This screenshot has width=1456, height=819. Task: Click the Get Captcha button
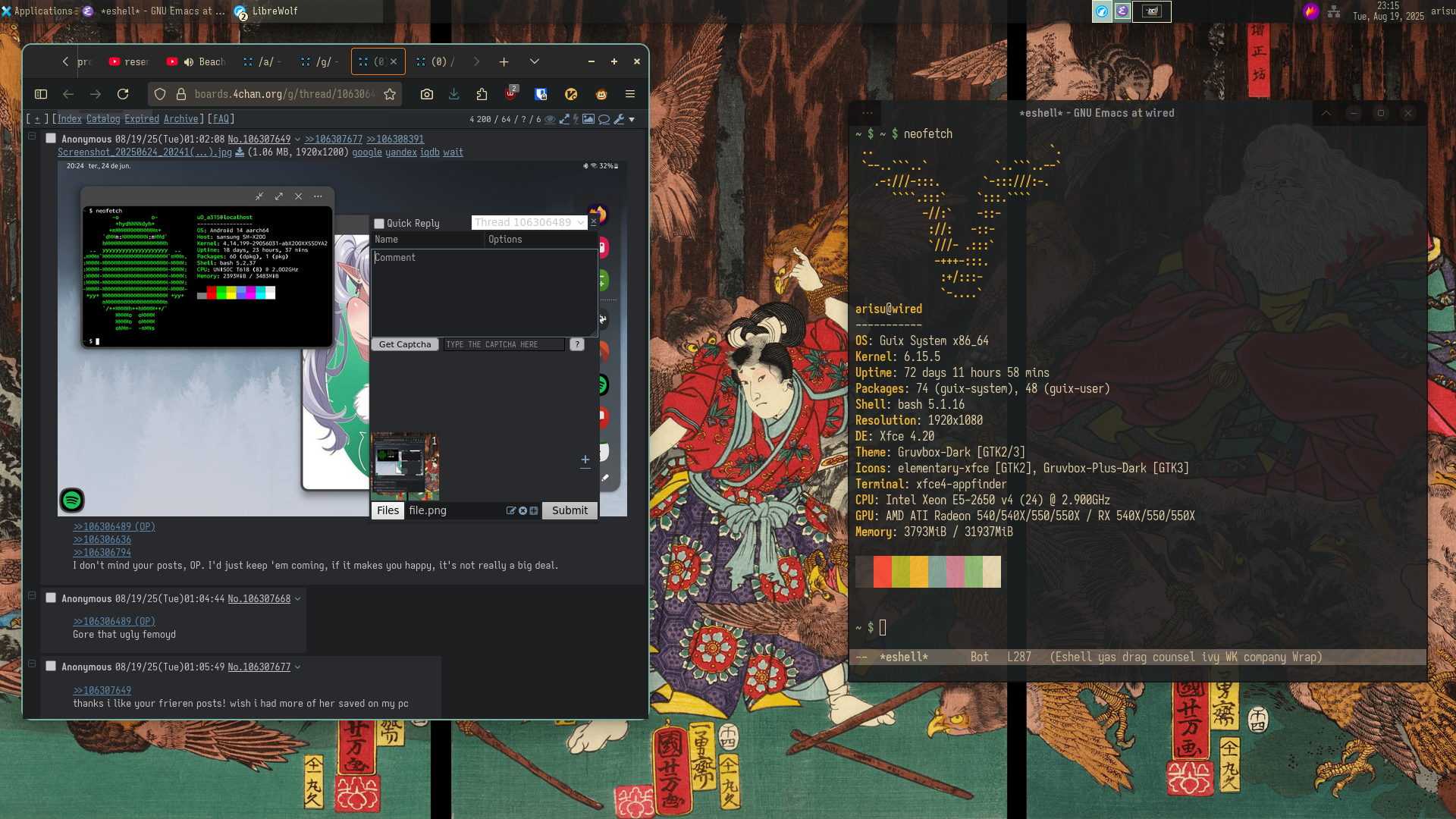[x=405, y=344]
